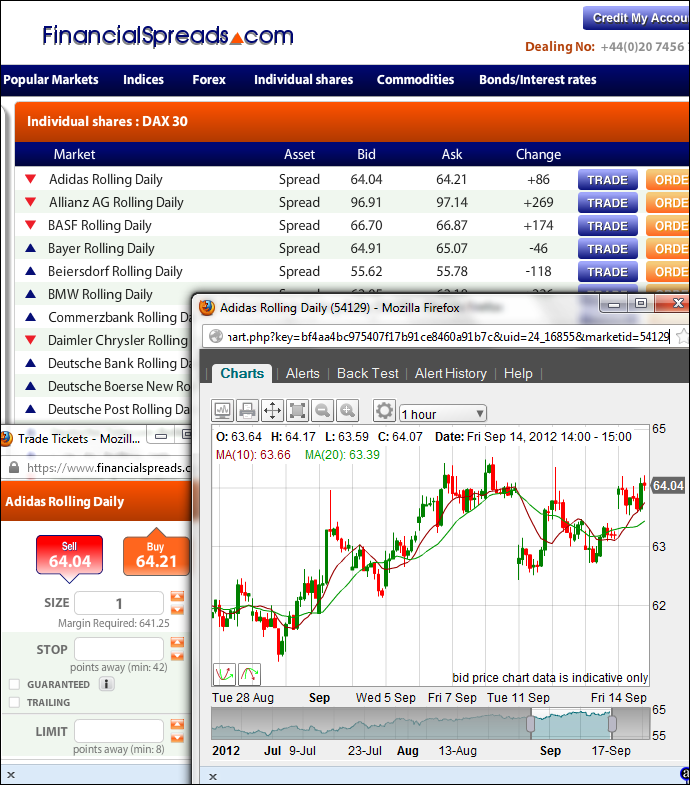Screen dimensions: 690x785
Task: Open the Indices menu
Action: (x=144, y=80)
